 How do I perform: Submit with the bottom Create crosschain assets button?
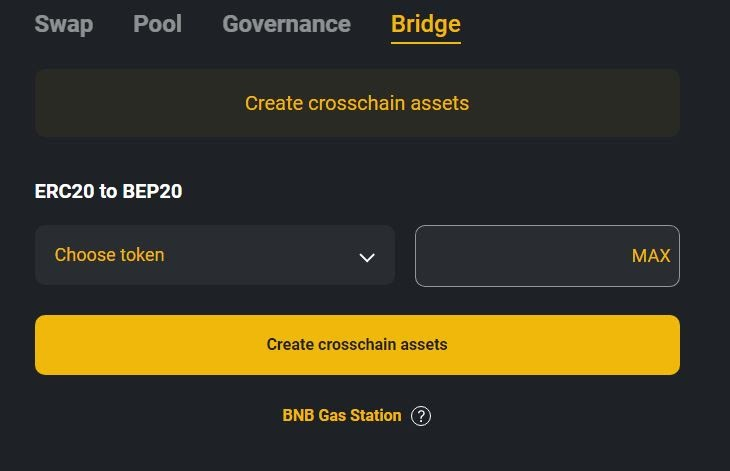click(358, 345)
